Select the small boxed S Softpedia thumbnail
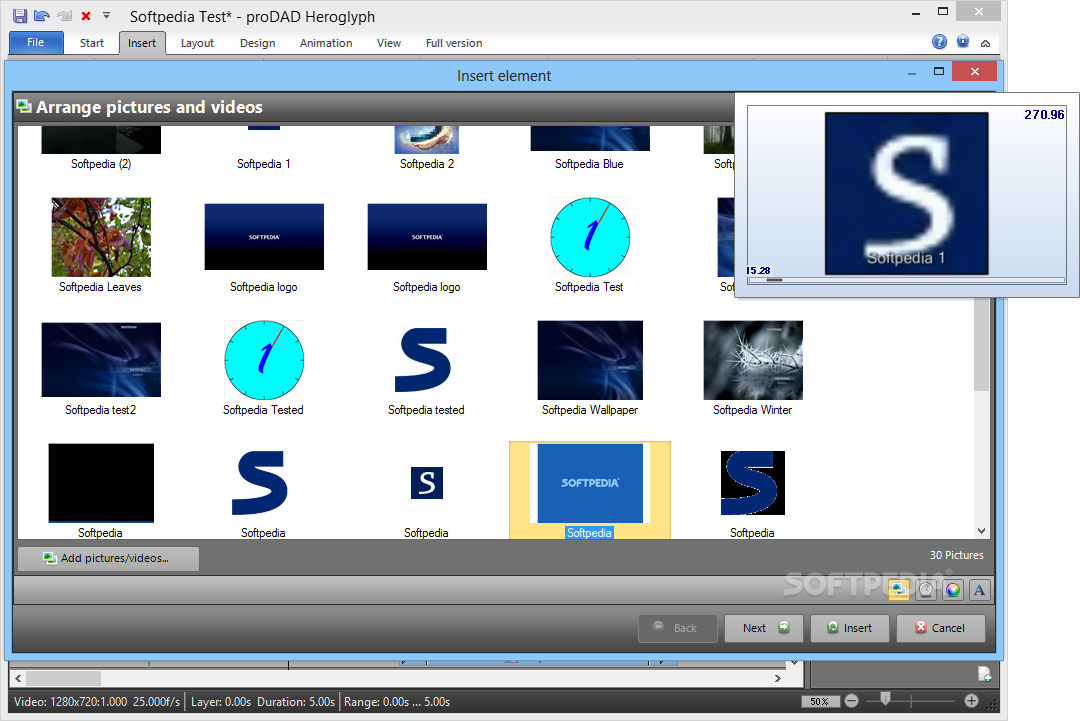The image size is (1080, 721). 427,483
